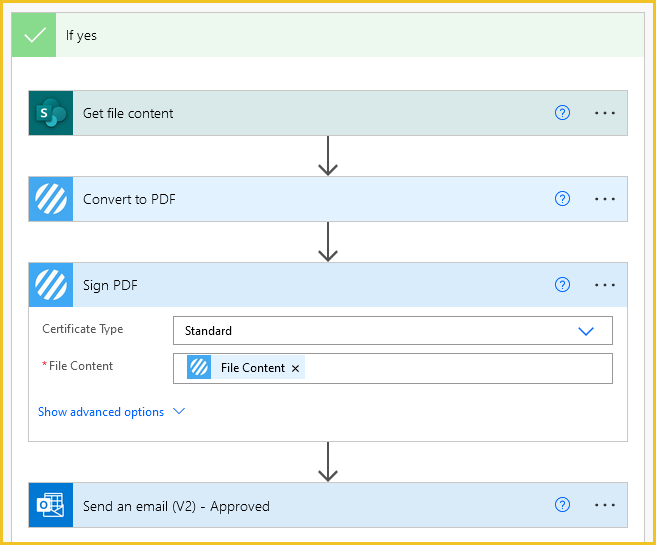The height and width of the screenshot is (545, 656).
Task: Open the ellipsis menu for Convert to PDF
Action: pos(605,199)
